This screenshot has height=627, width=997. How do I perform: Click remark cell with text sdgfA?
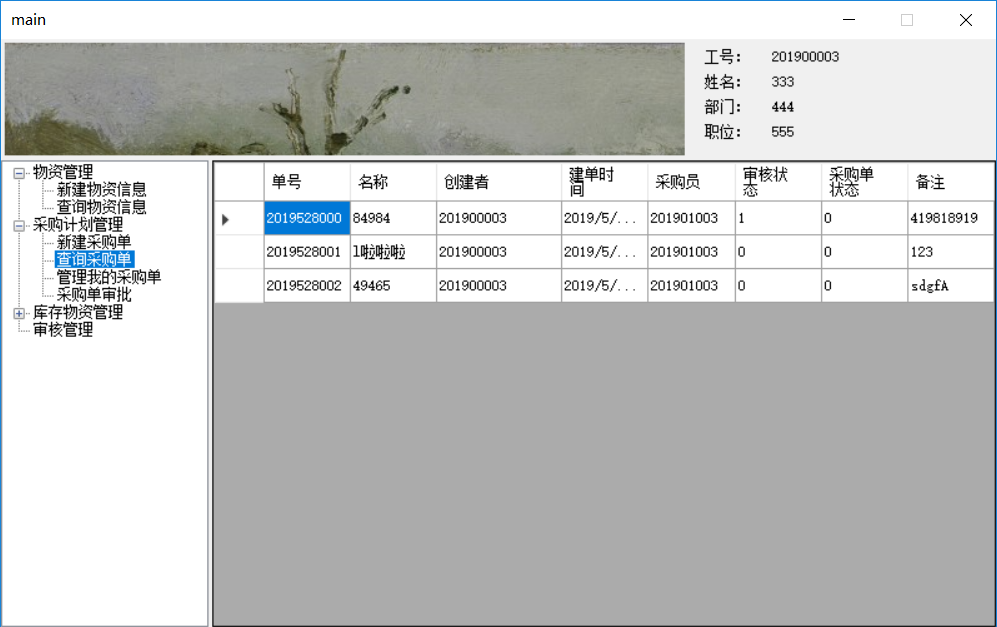coord(950,286)
